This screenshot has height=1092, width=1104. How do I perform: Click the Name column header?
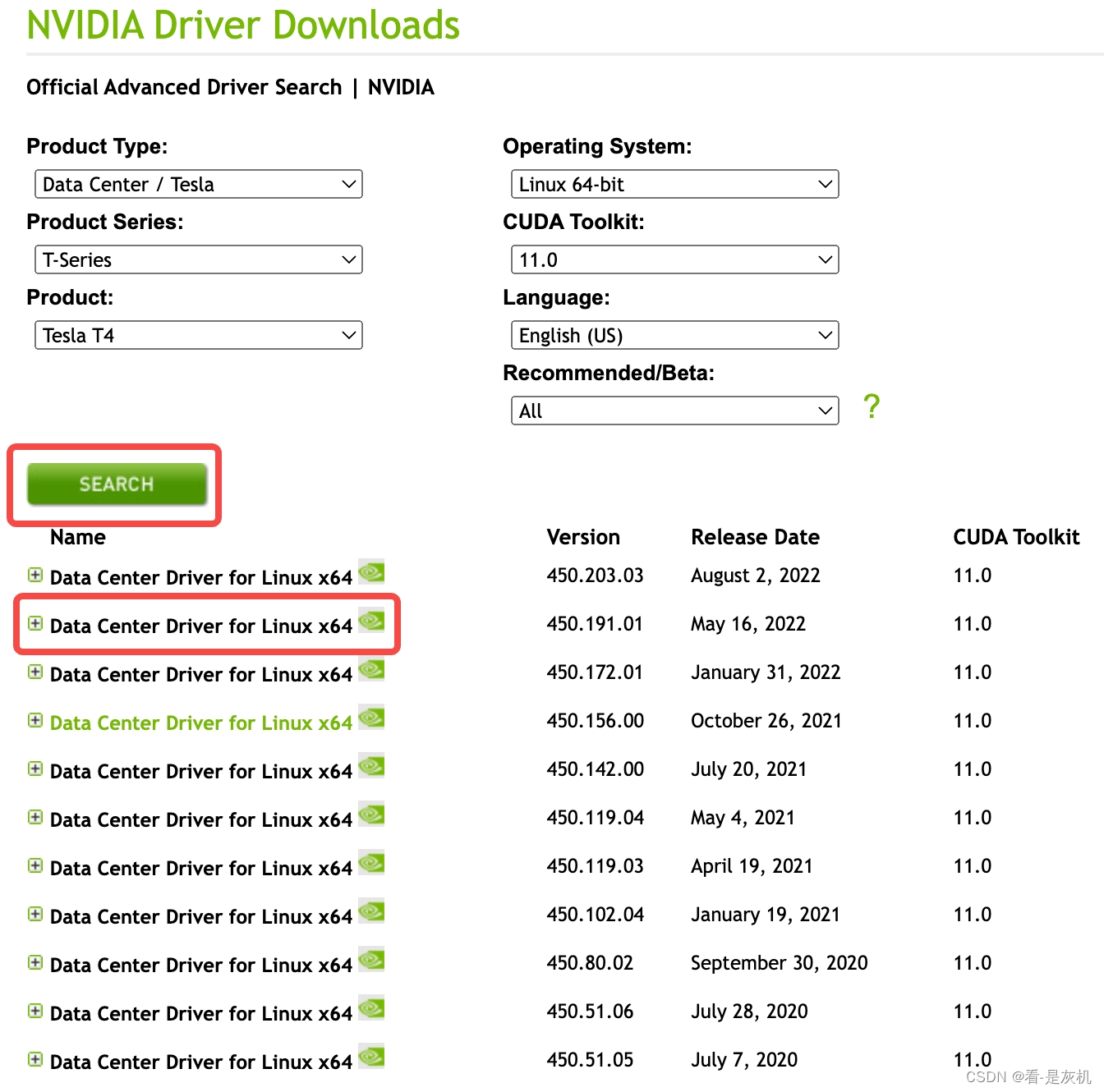(78, 537)
